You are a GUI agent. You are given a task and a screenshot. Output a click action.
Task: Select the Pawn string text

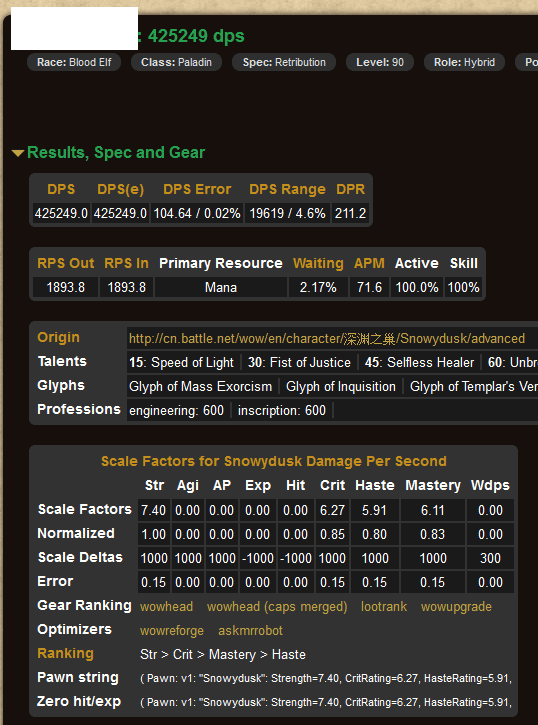326,678
